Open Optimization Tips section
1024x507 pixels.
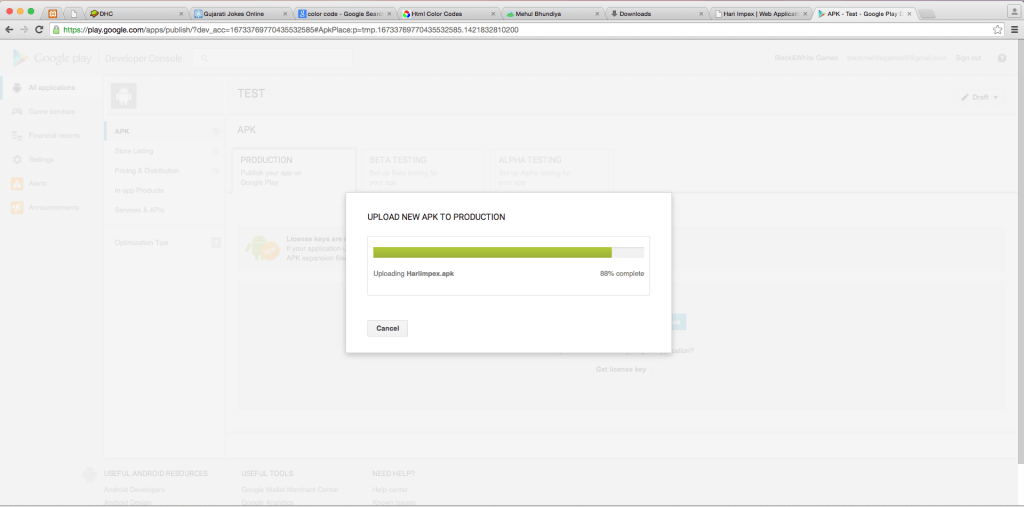pyautogui.click(x=141, y=242)
